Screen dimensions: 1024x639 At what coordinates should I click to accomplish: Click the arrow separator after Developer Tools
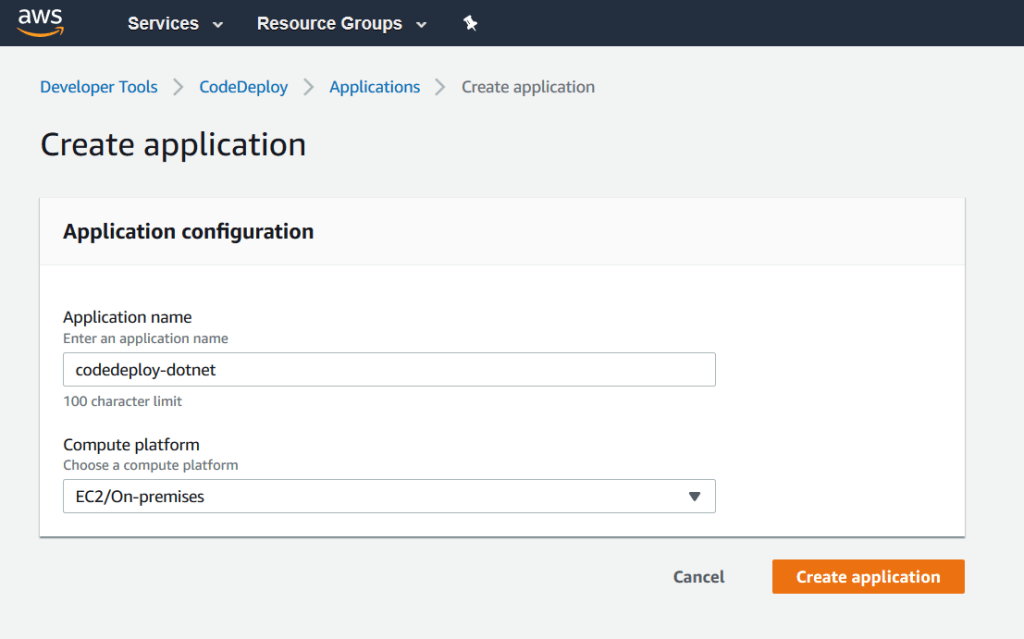[x=178, y=87]
